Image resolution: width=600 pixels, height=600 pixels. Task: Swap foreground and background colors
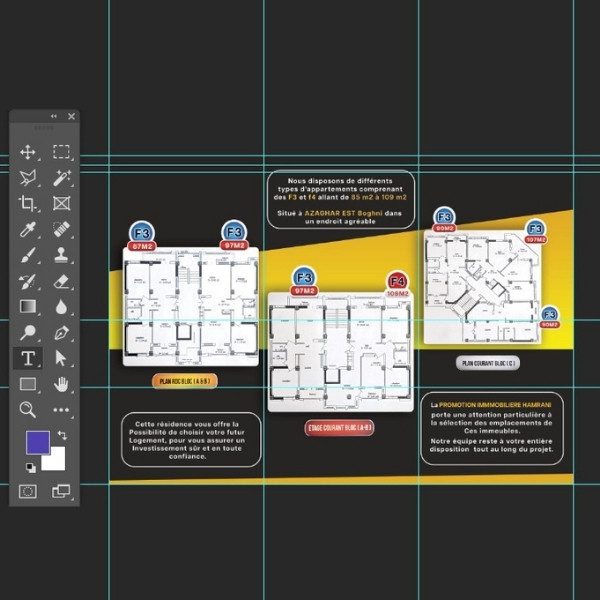pyautogui.click(x=62, y=435)
